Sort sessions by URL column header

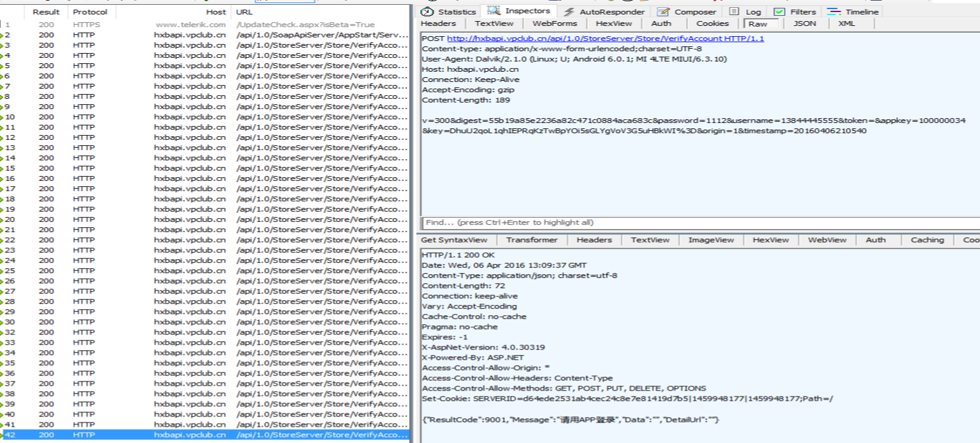244,12
